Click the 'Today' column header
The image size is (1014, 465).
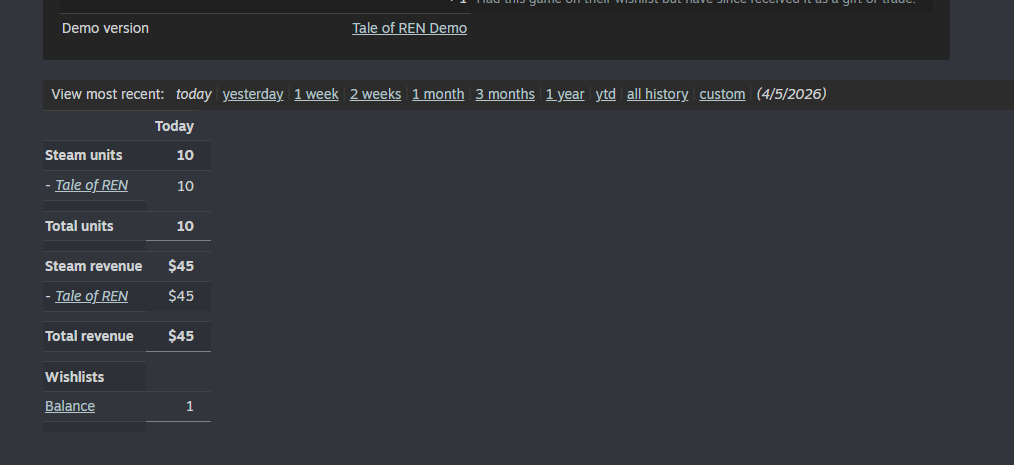coord(174,126)
